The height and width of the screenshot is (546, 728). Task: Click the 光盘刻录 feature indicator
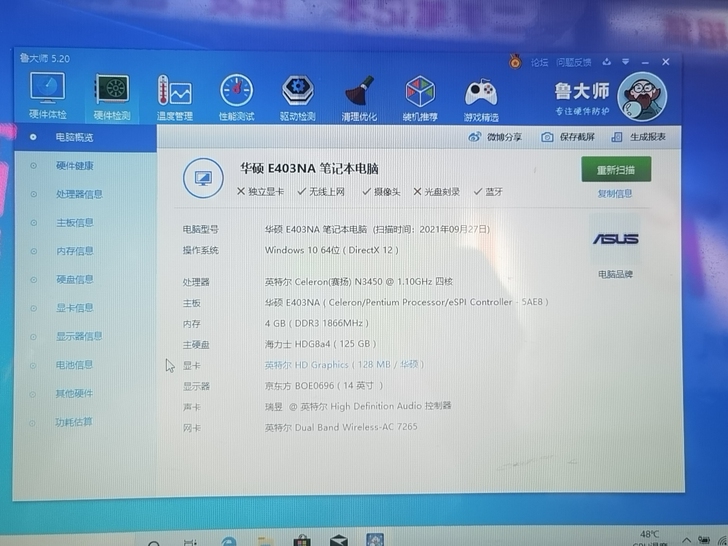436,192
